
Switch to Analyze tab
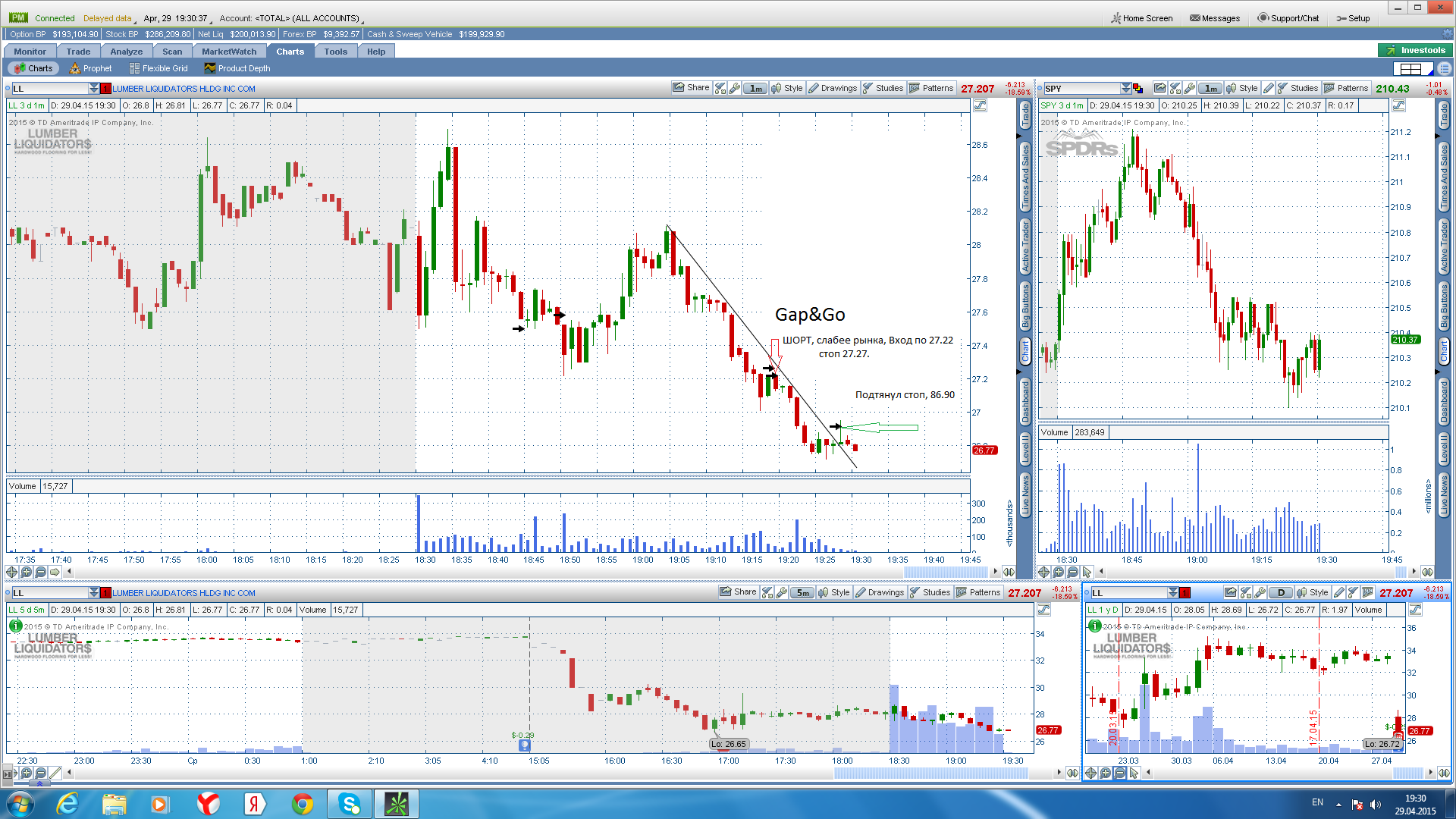coord(126,52)
